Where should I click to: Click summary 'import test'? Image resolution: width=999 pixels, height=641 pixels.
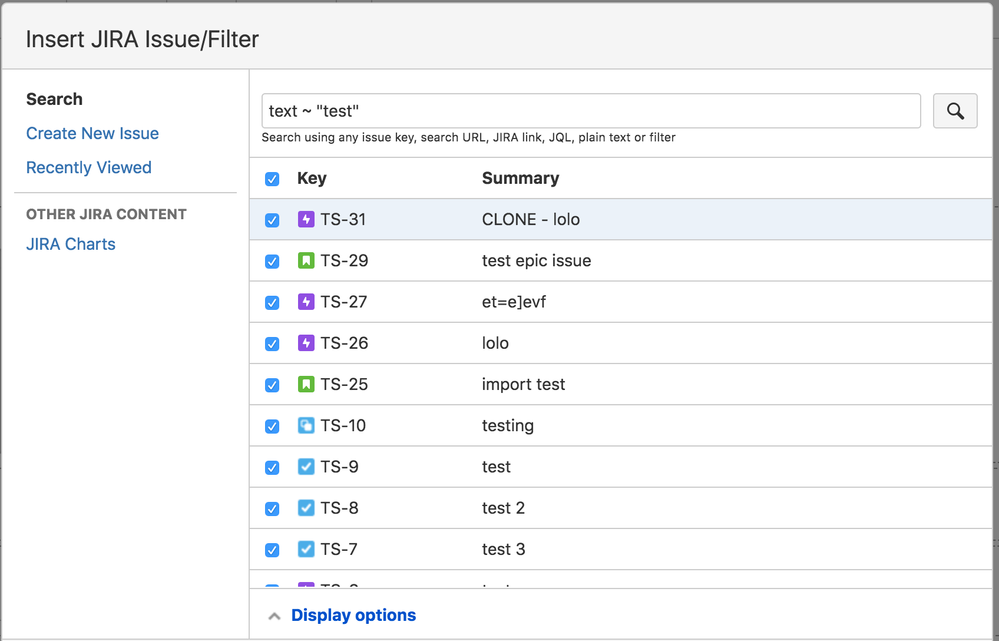tap(523, 384)
